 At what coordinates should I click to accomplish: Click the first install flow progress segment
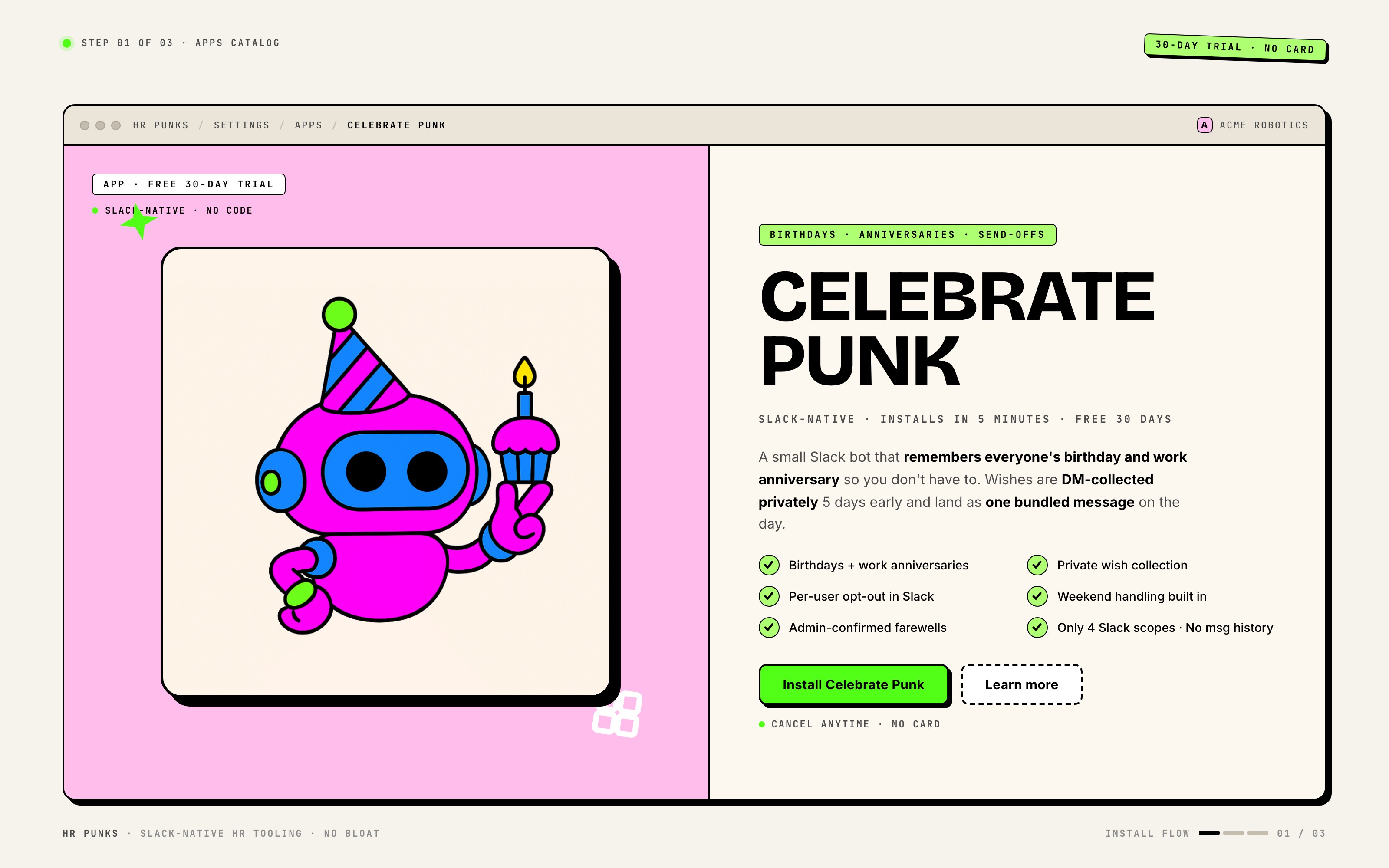(1209, 833)
